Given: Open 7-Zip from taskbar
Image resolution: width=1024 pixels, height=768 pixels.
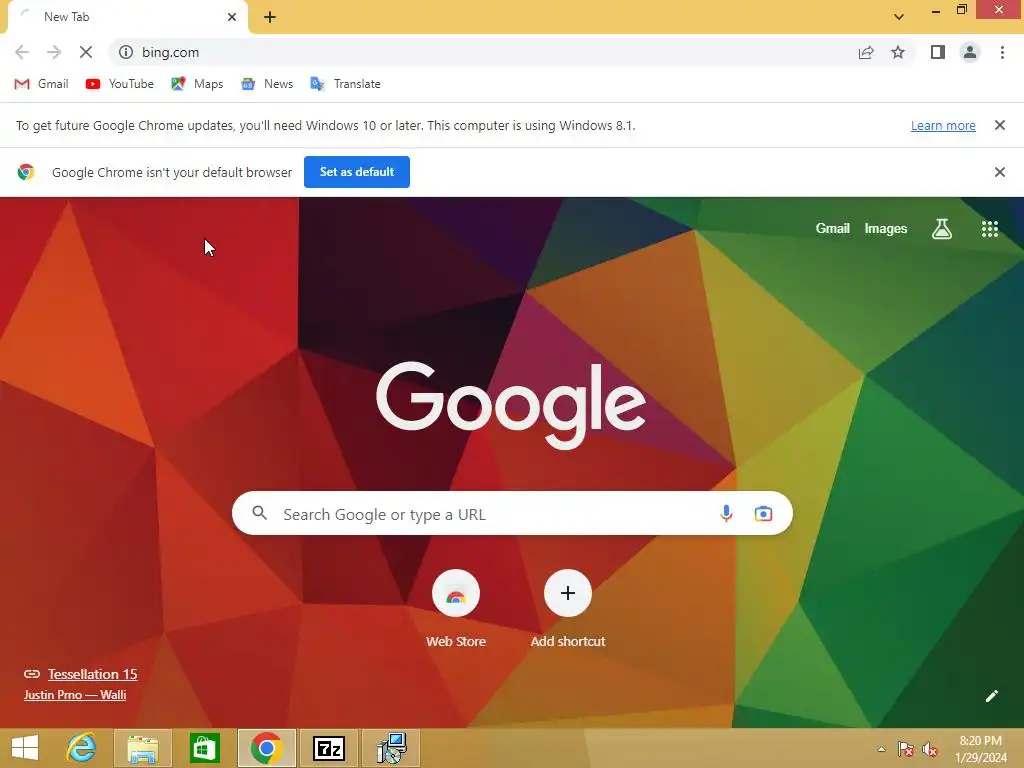Looking at the screenshot, I should 328,748.
